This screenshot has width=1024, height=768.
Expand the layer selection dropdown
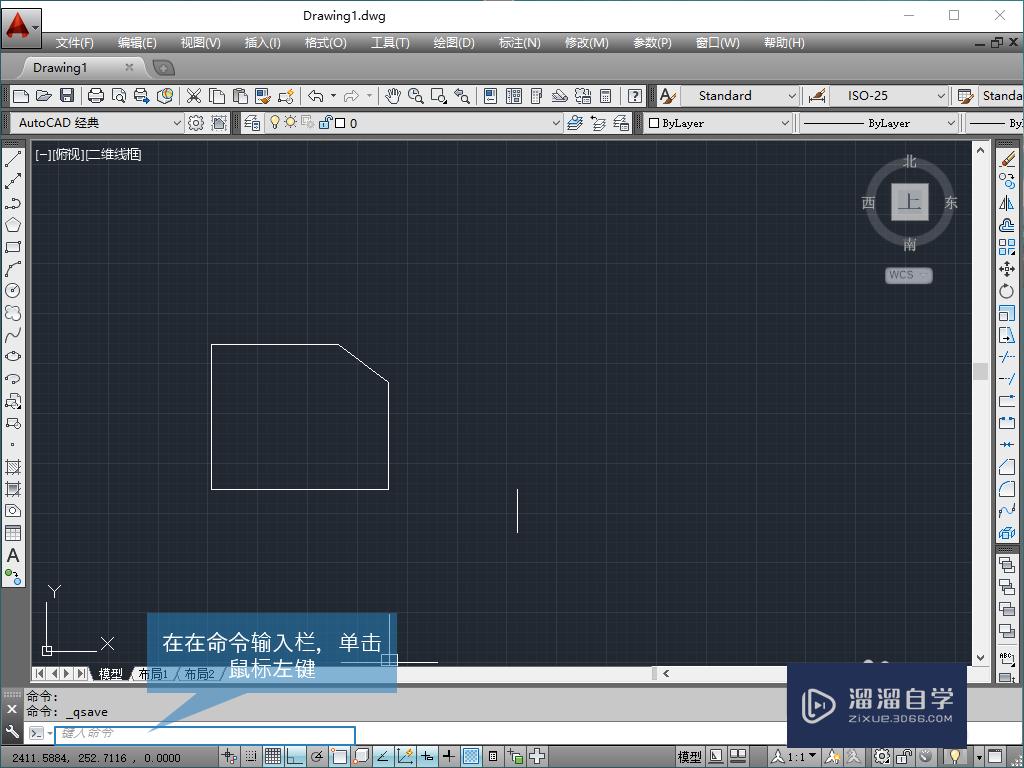tap(556, 122)
